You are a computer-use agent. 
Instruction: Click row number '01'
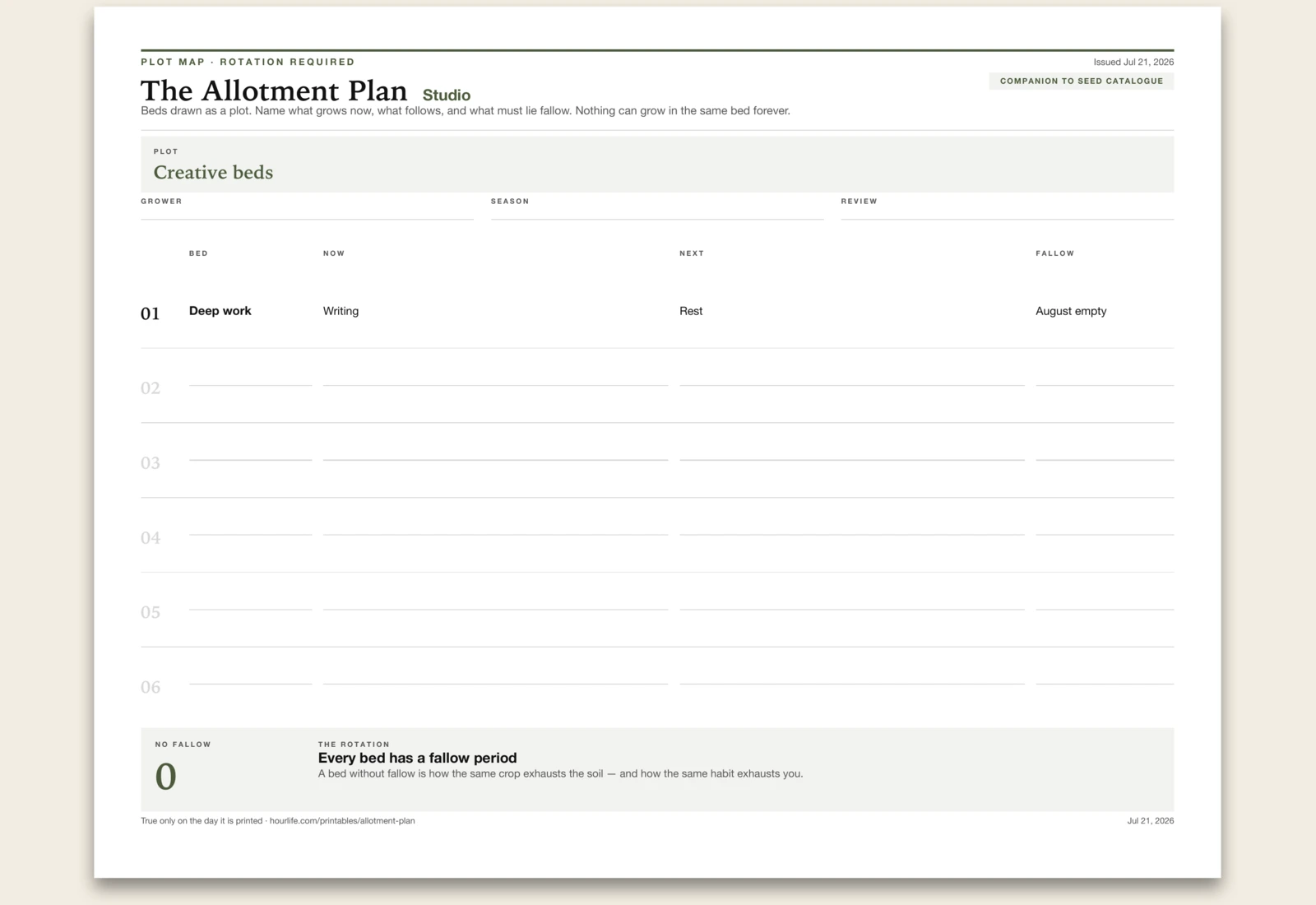point(150,313)
